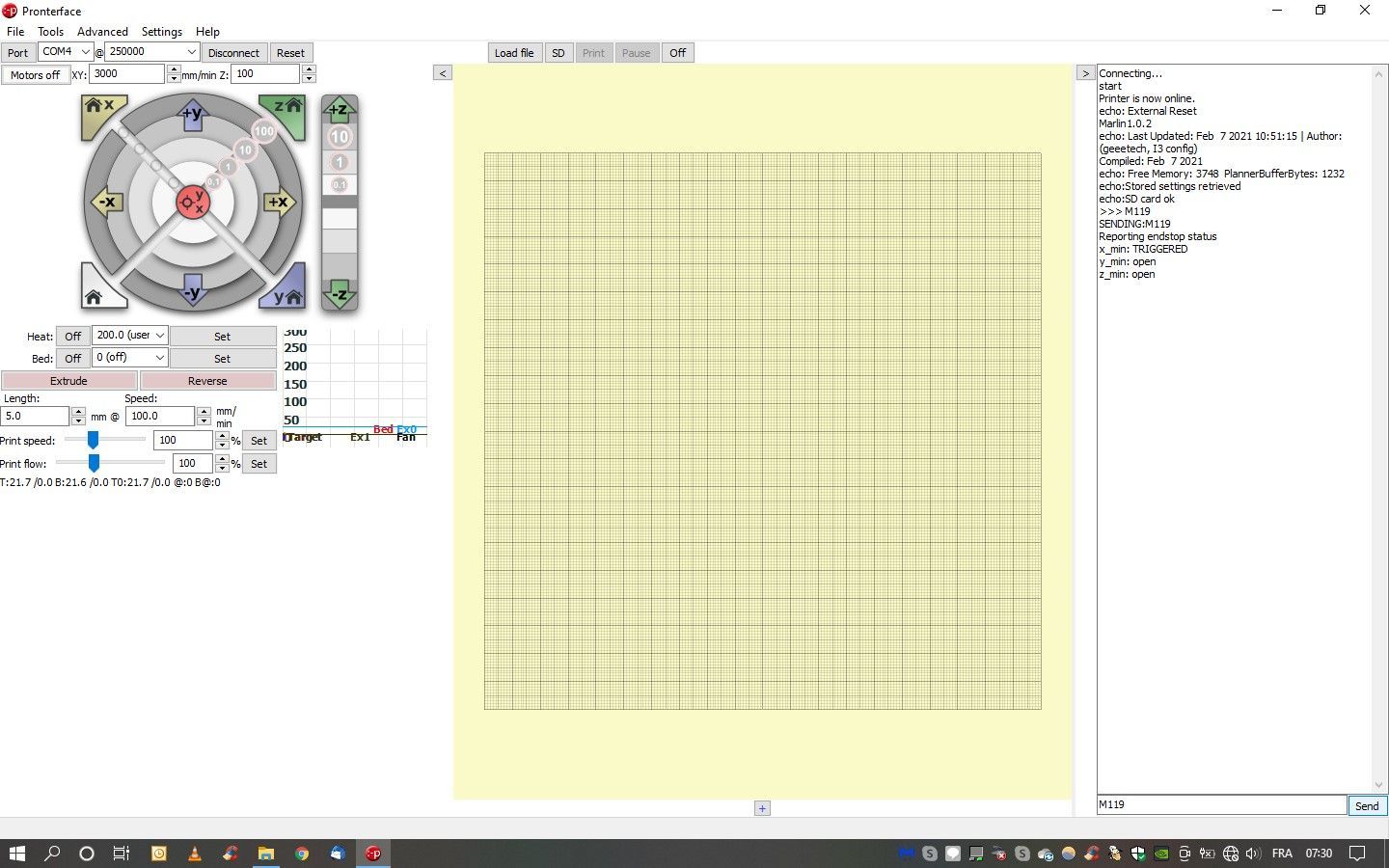Collapse the console with the > button
This screenshot has width=1389, height=868.
[1085, 73]
